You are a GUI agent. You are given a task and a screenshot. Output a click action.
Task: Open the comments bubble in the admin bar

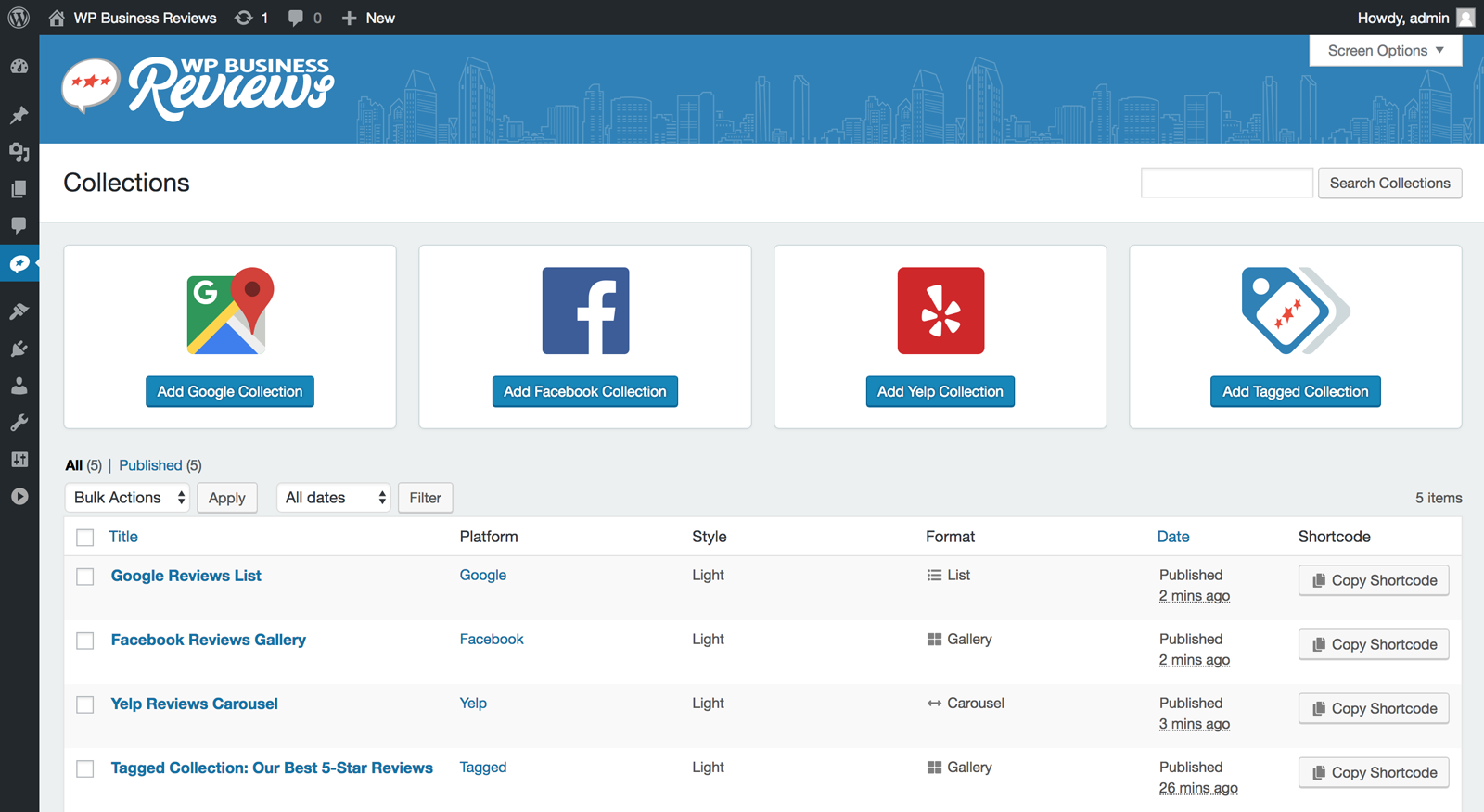(296, 18)
